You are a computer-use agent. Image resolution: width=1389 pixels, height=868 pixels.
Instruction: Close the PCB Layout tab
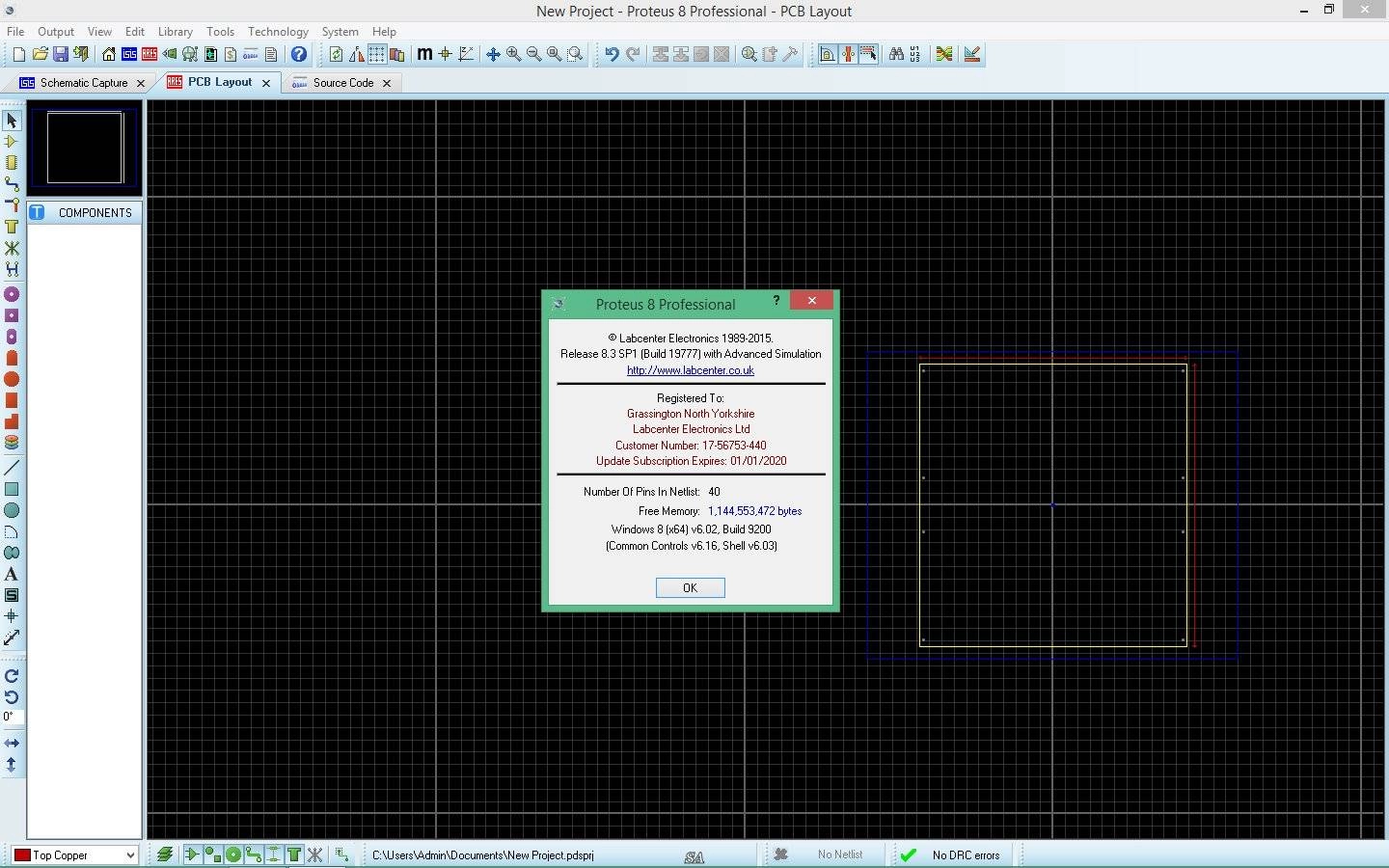coord(266,83)
